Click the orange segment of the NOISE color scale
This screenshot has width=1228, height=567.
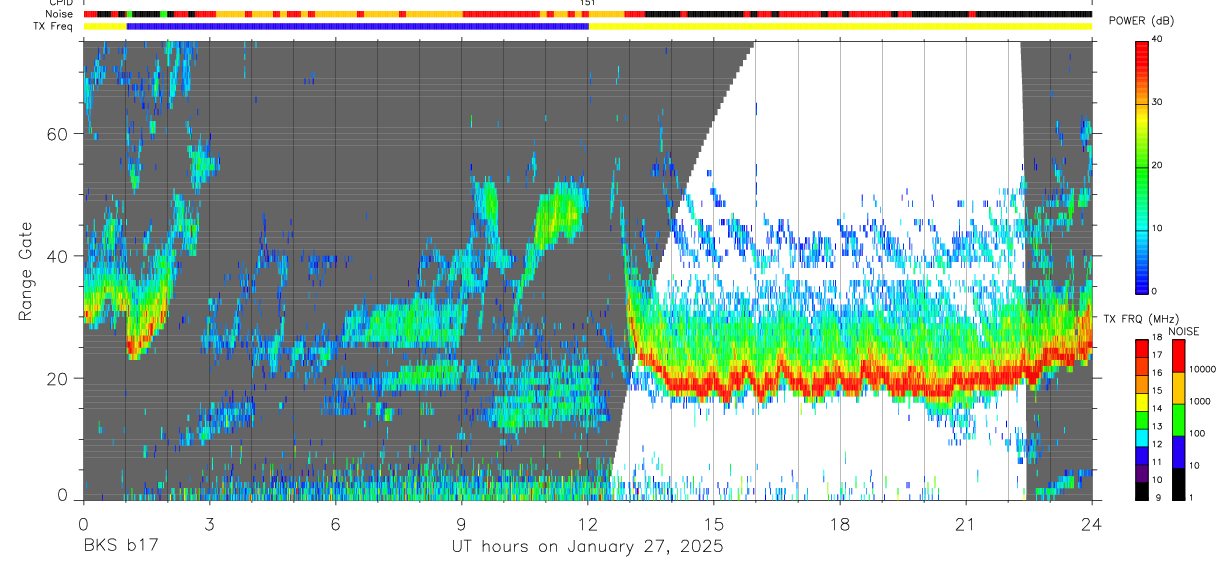[x=1179, y=388]
